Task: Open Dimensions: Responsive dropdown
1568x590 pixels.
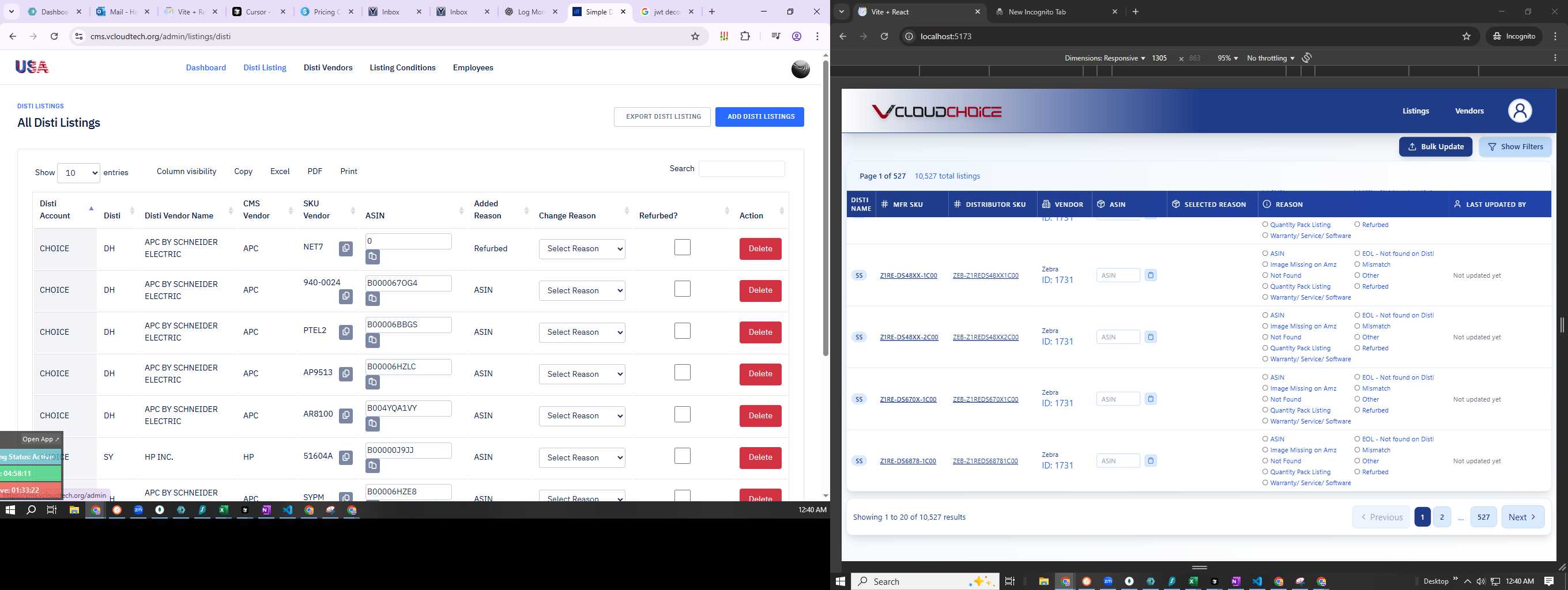Action: tap(1105, 58)
